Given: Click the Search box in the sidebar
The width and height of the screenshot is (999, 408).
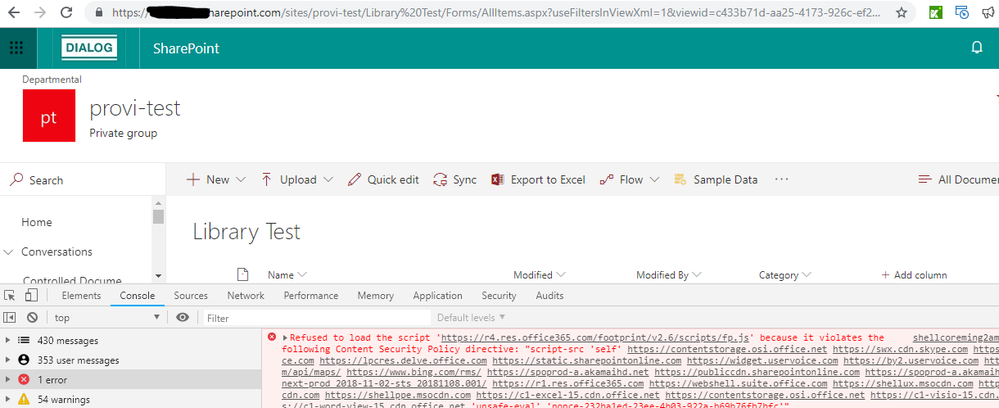Looking at the screenshot, I should [x=83, y=180].
